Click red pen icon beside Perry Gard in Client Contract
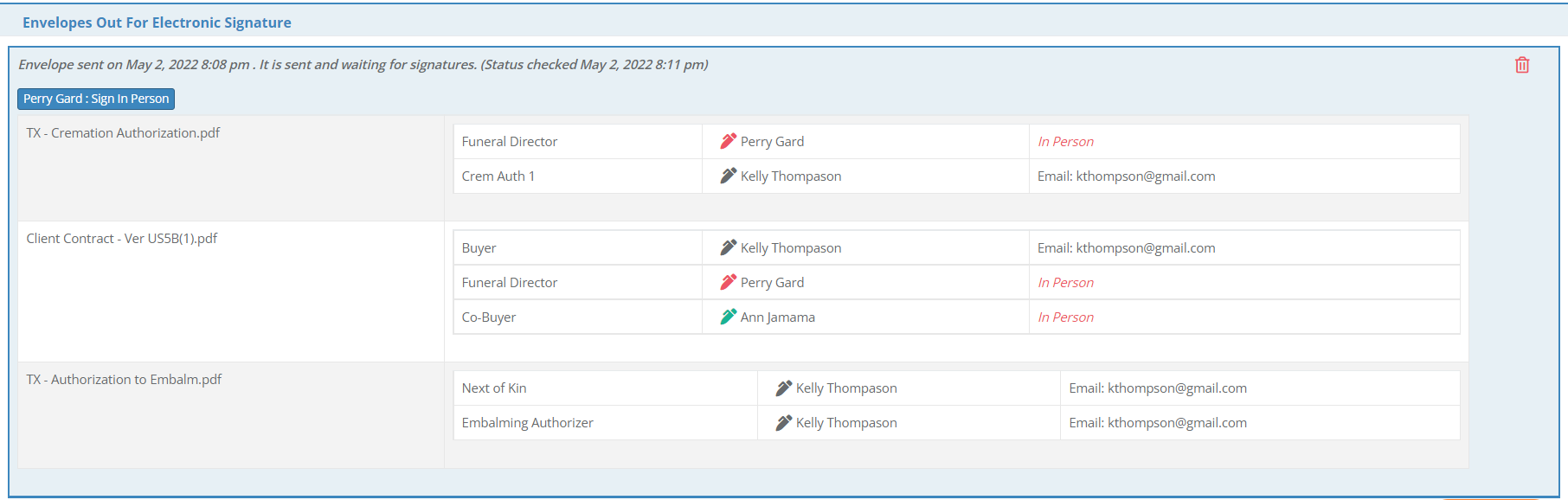The height and width of the screenshot is (500, 1568). click(x=728, y=282)
